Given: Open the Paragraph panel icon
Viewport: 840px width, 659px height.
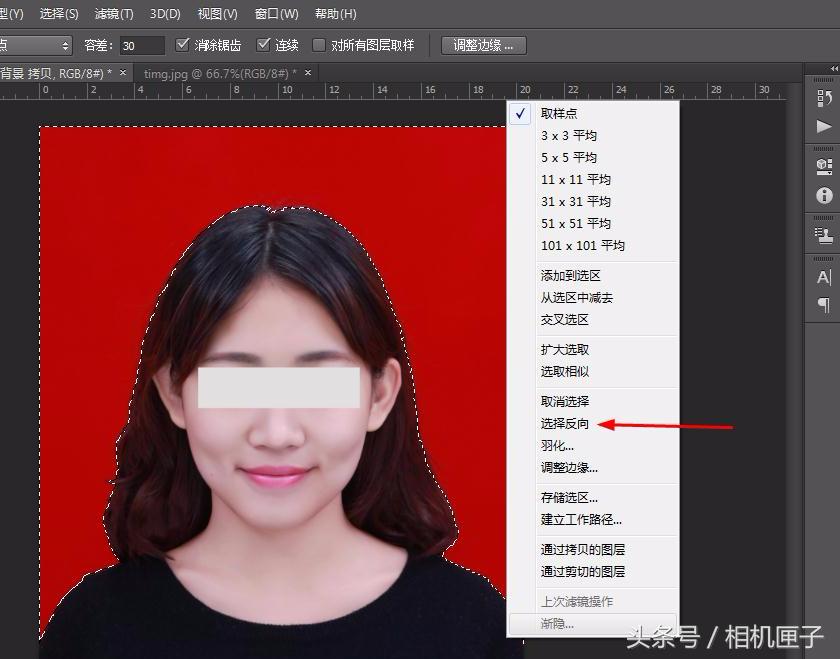Looking at the screenshot, I should click(825, 306).
